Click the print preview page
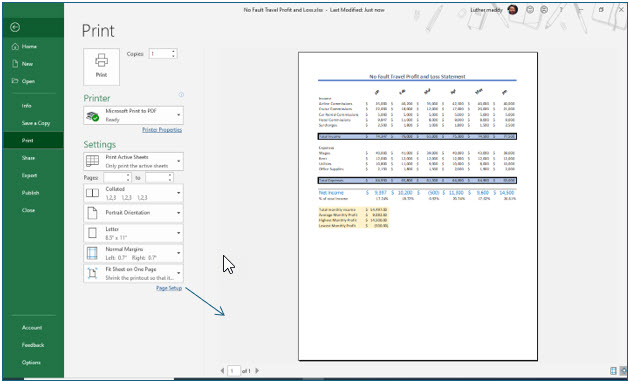Screen dimensions: 628x382 [x=418, y=206]
